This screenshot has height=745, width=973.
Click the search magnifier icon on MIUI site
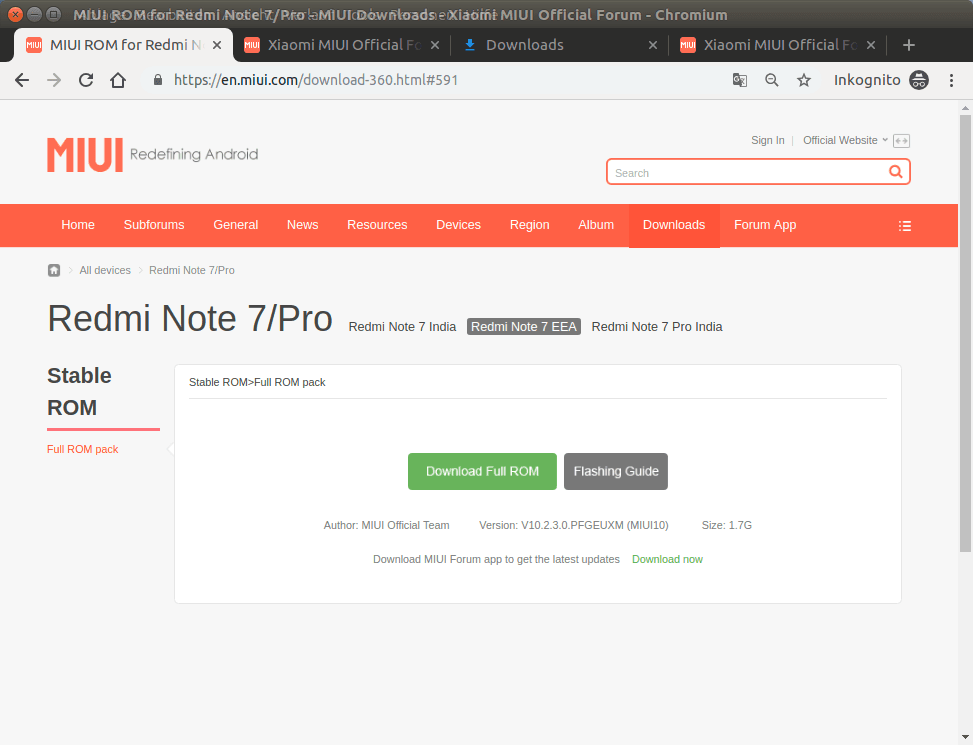(895, 171)
